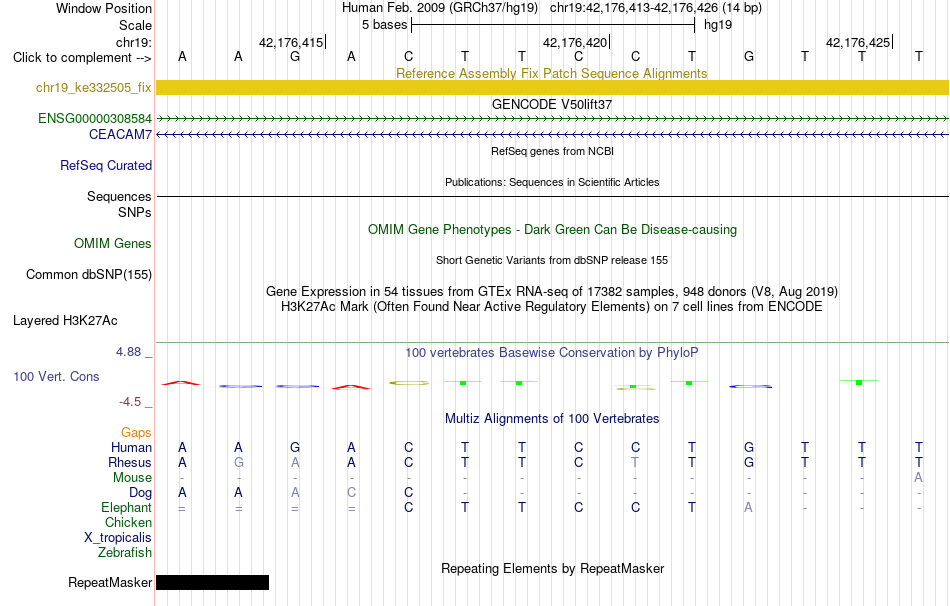This screenshot has height=606, width=950.
Task: Click the chr19: label in ruler
Action: click(x=134, y=42)
